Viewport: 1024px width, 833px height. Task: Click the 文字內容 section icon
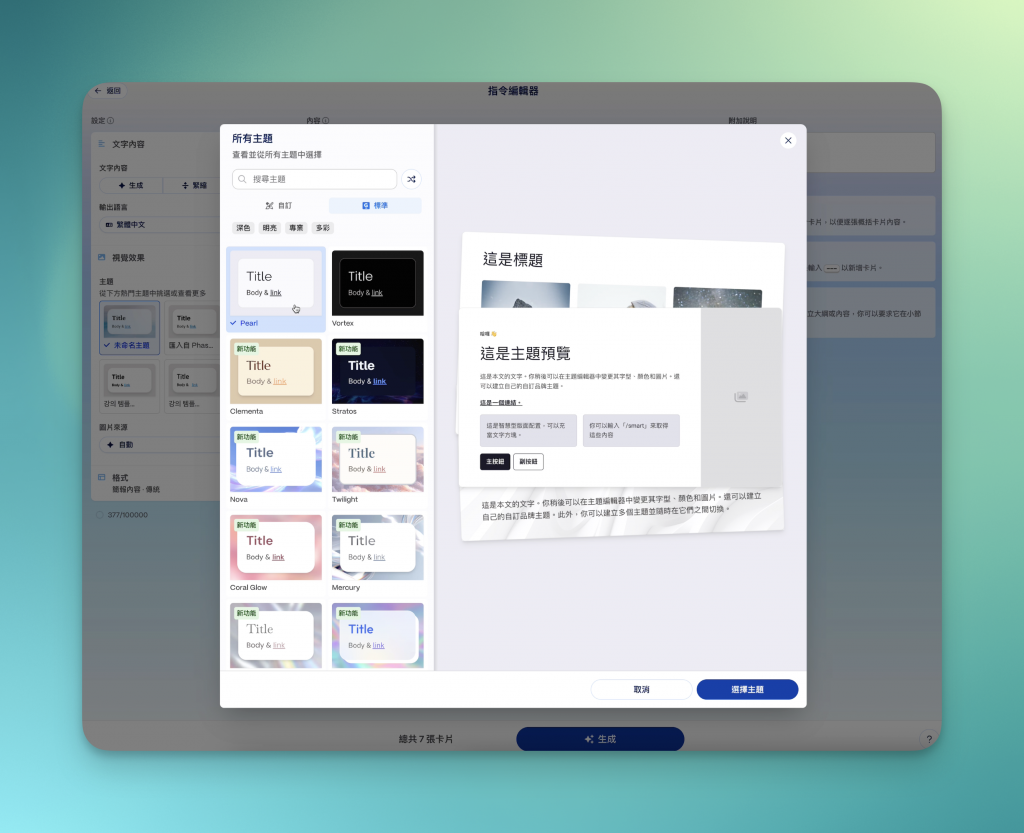[102, 144]
